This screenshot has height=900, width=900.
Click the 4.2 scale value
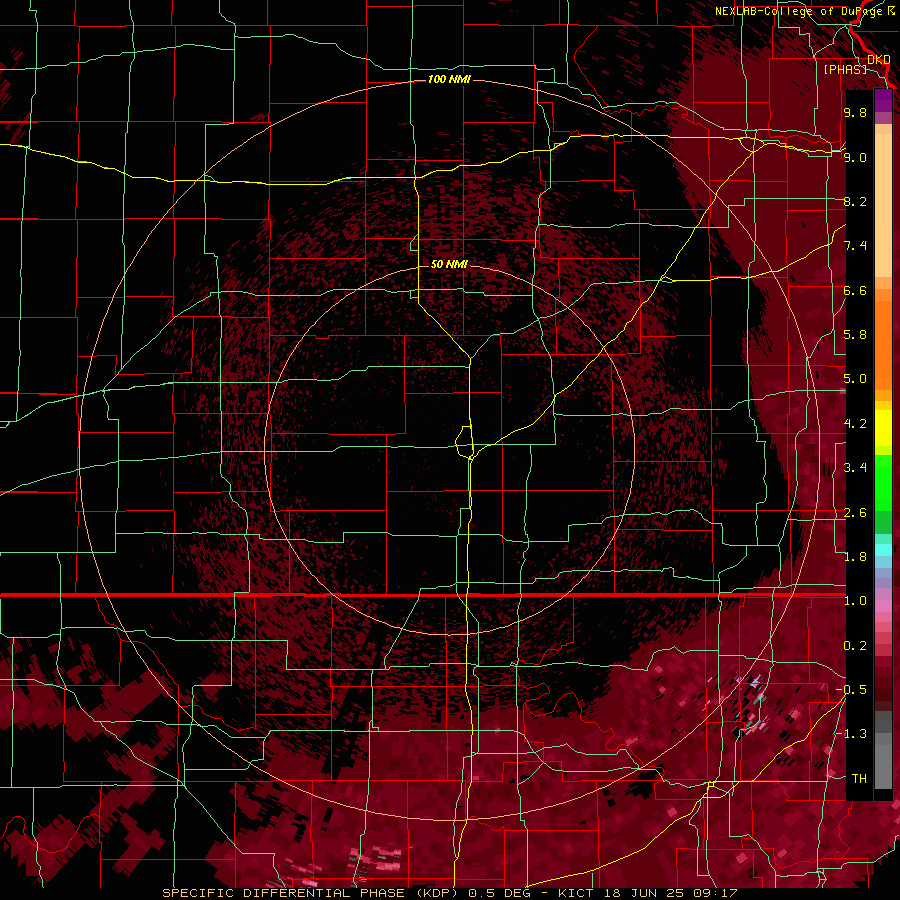pos(855,424)
